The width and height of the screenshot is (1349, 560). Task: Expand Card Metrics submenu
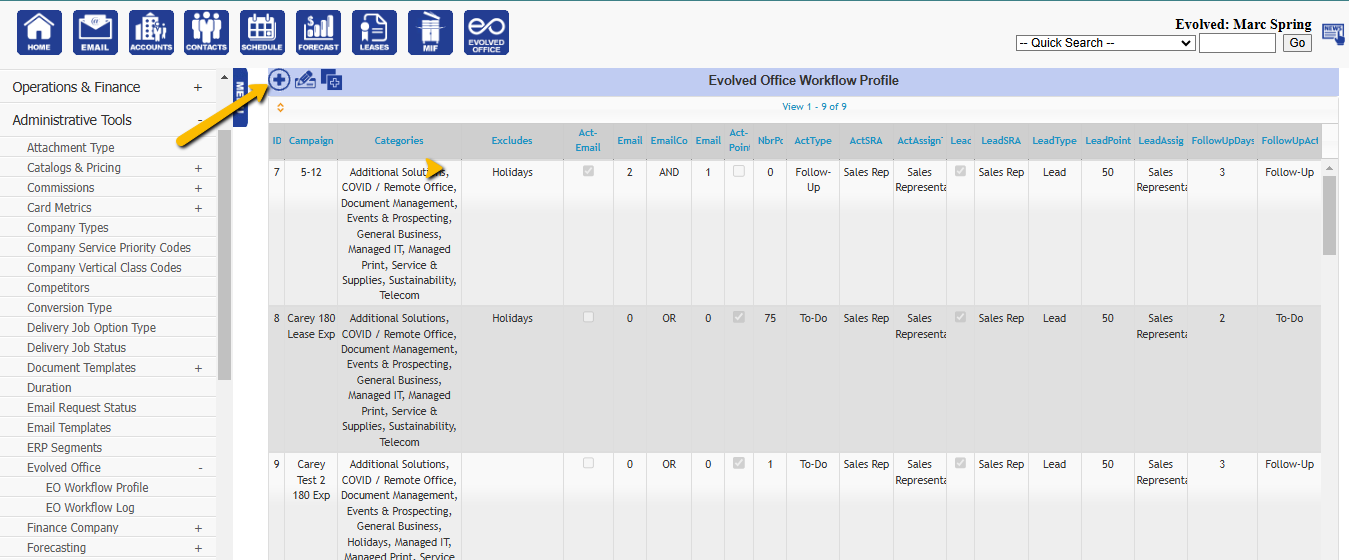(198, 208)
